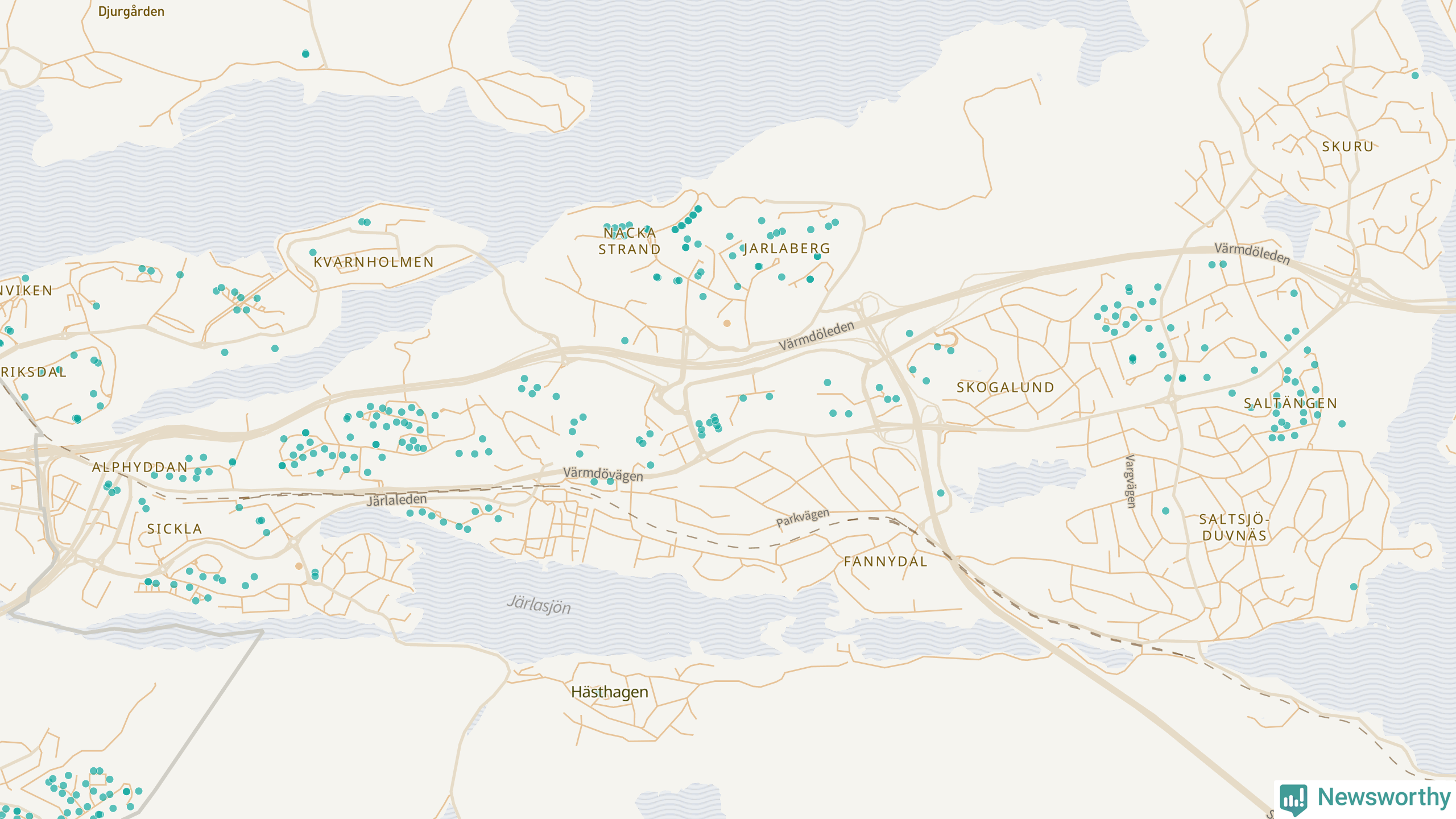Click the Parkvägen street label

point(803,517)
